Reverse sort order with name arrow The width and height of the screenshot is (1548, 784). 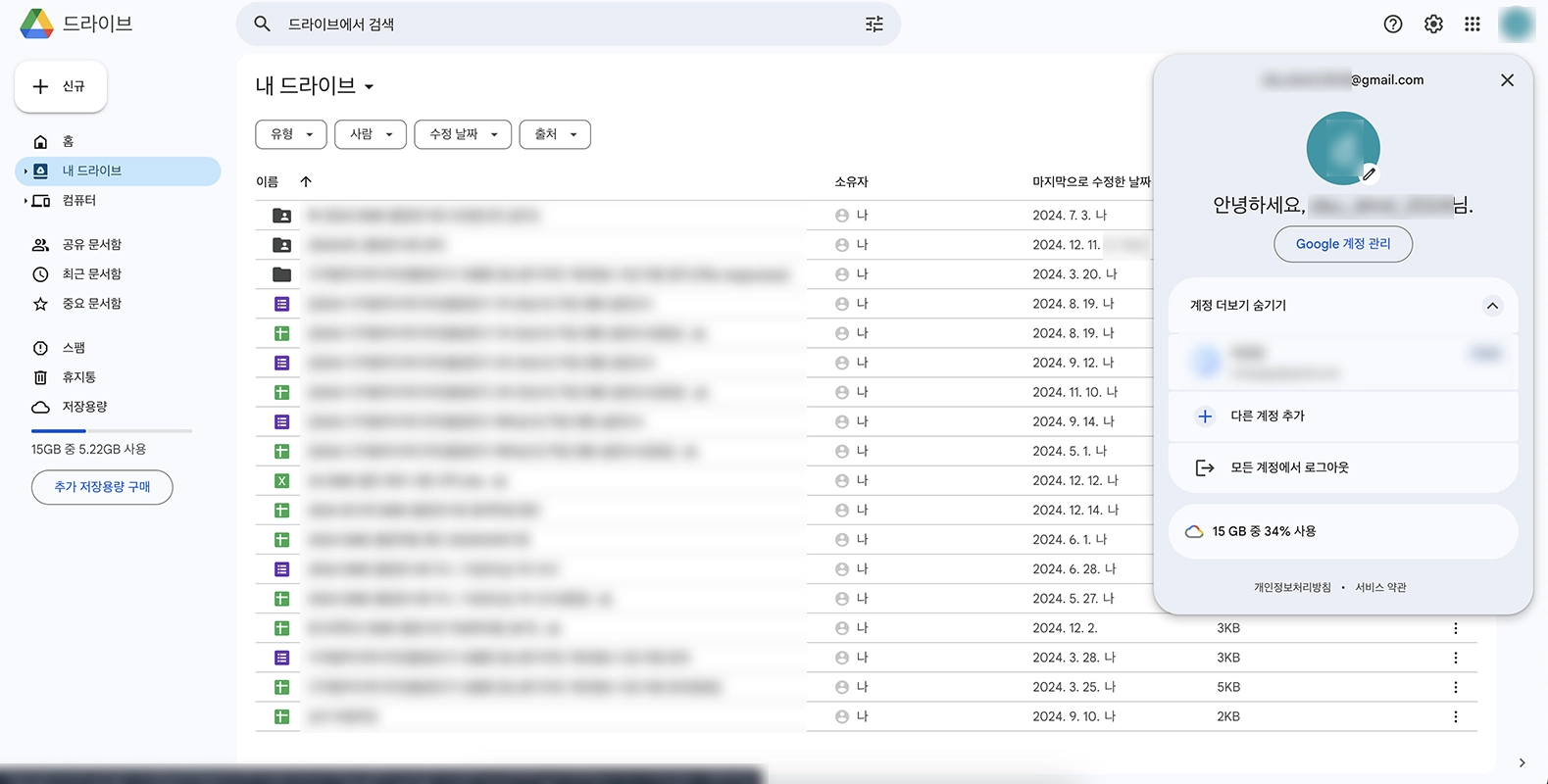306,181
